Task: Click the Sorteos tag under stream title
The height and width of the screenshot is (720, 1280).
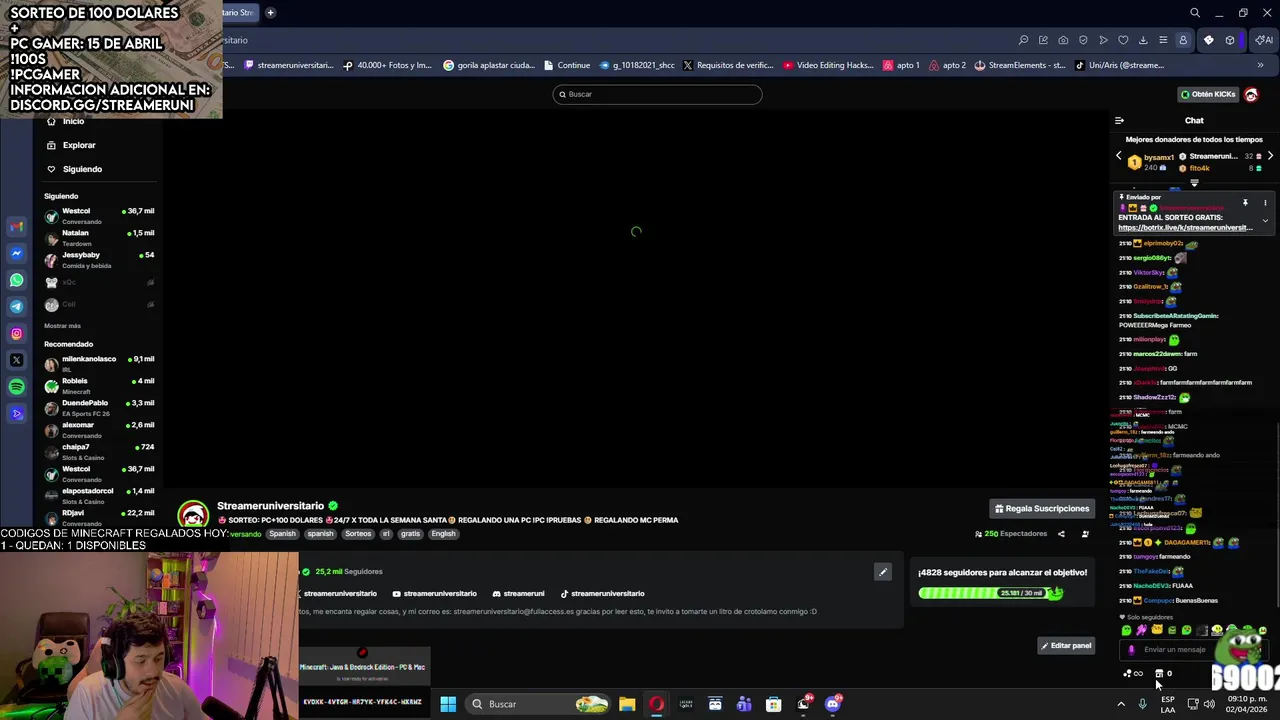Action: [358, 534]
